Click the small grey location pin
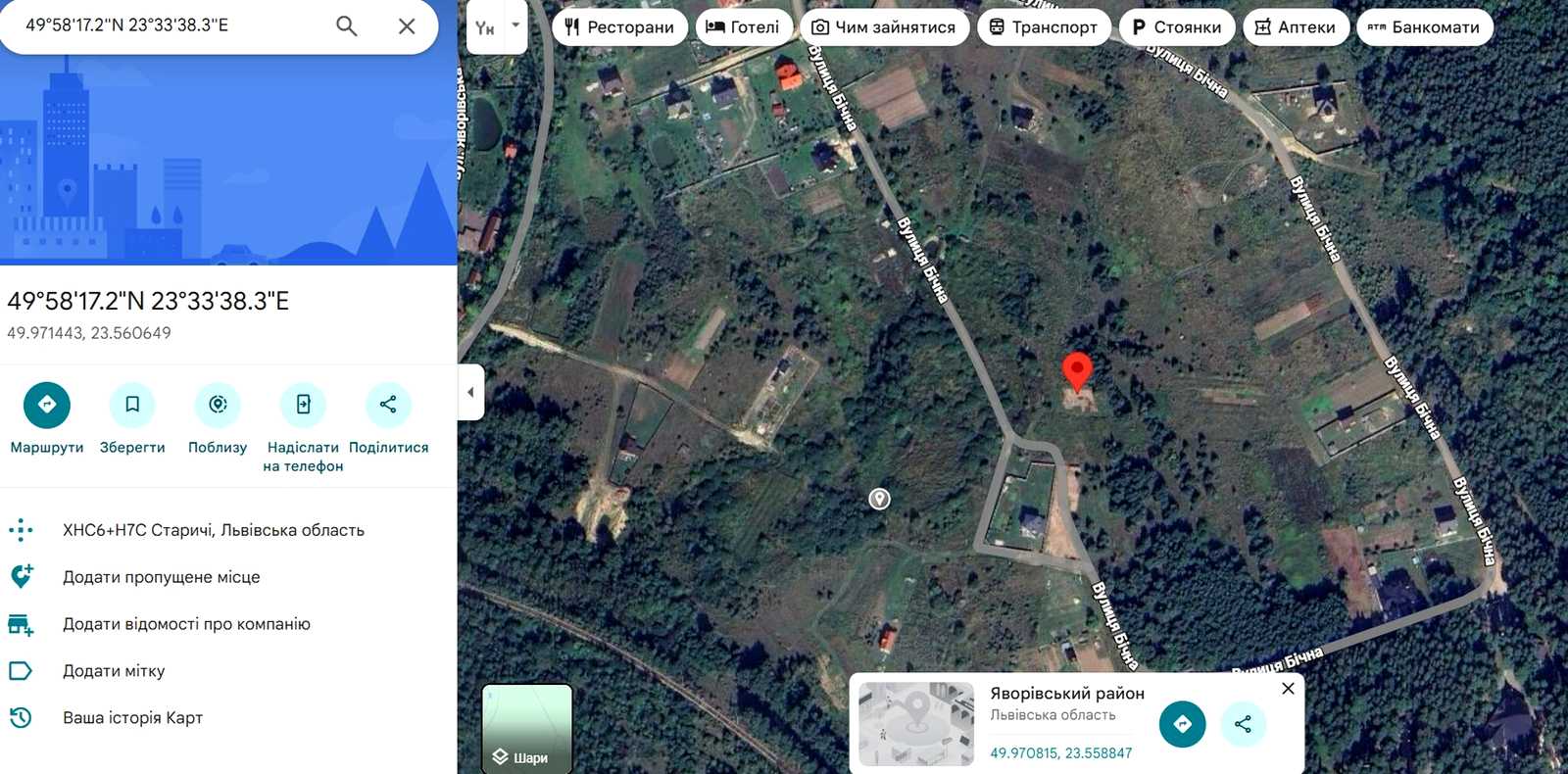This screenshot has height=774, width=1568. point(880,499)
